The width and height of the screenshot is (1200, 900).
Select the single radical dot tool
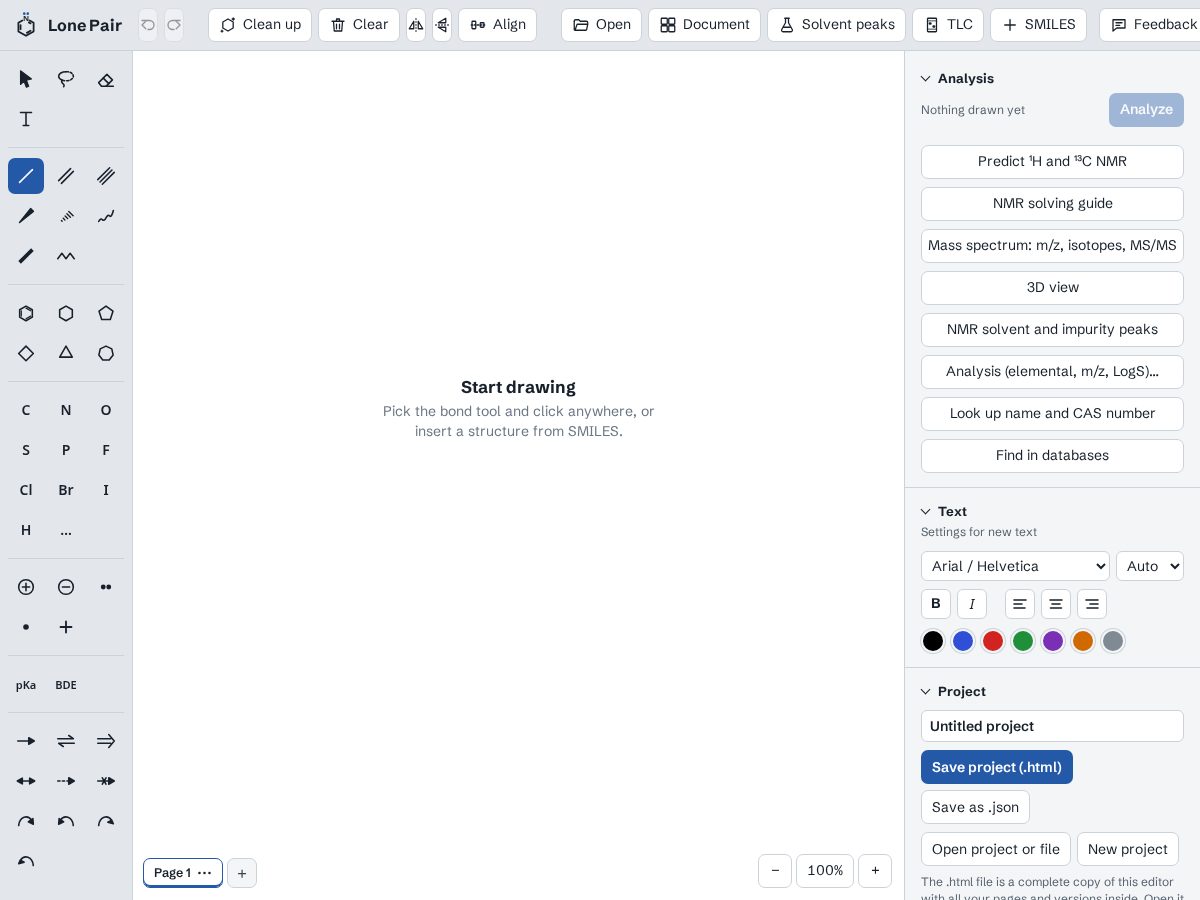pos(26,627)
